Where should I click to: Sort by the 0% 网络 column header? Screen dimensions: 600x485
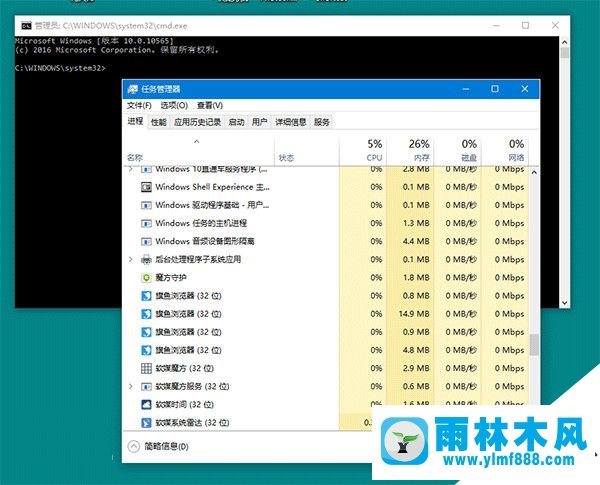(x=505, y=151)
